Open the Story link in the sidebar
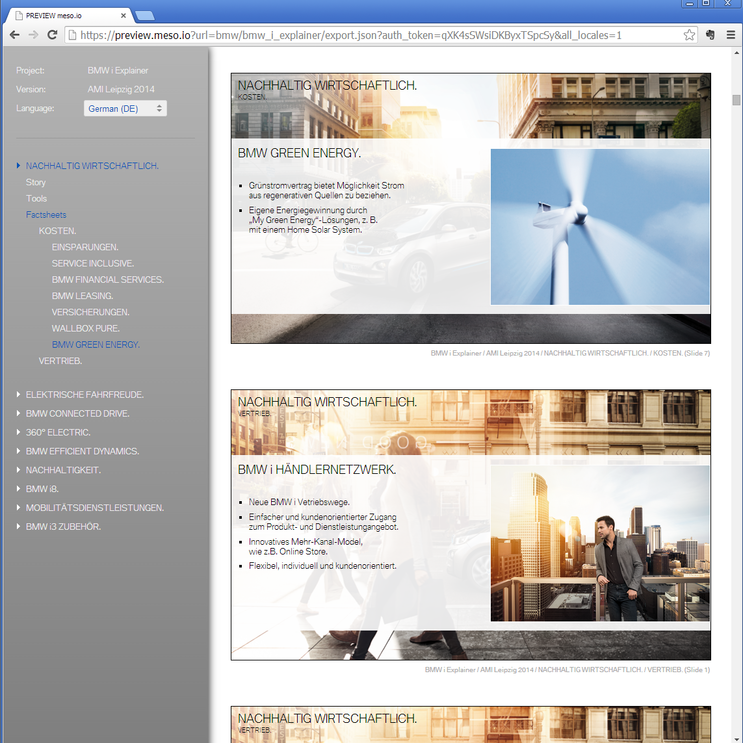This screenshot has height=743, width=743. pos(36,183)
